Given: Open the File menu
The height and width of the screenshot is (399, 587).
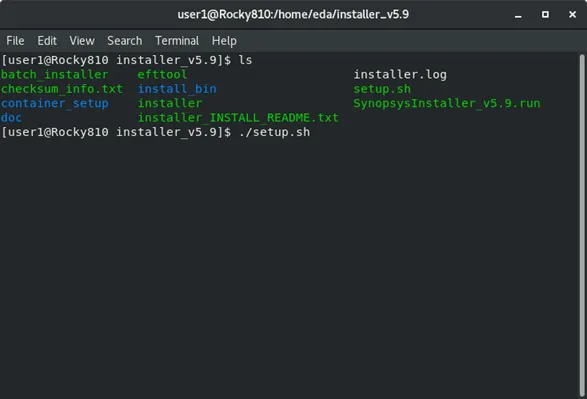Looking at the screenshot, I should click(x=15, y=40).
